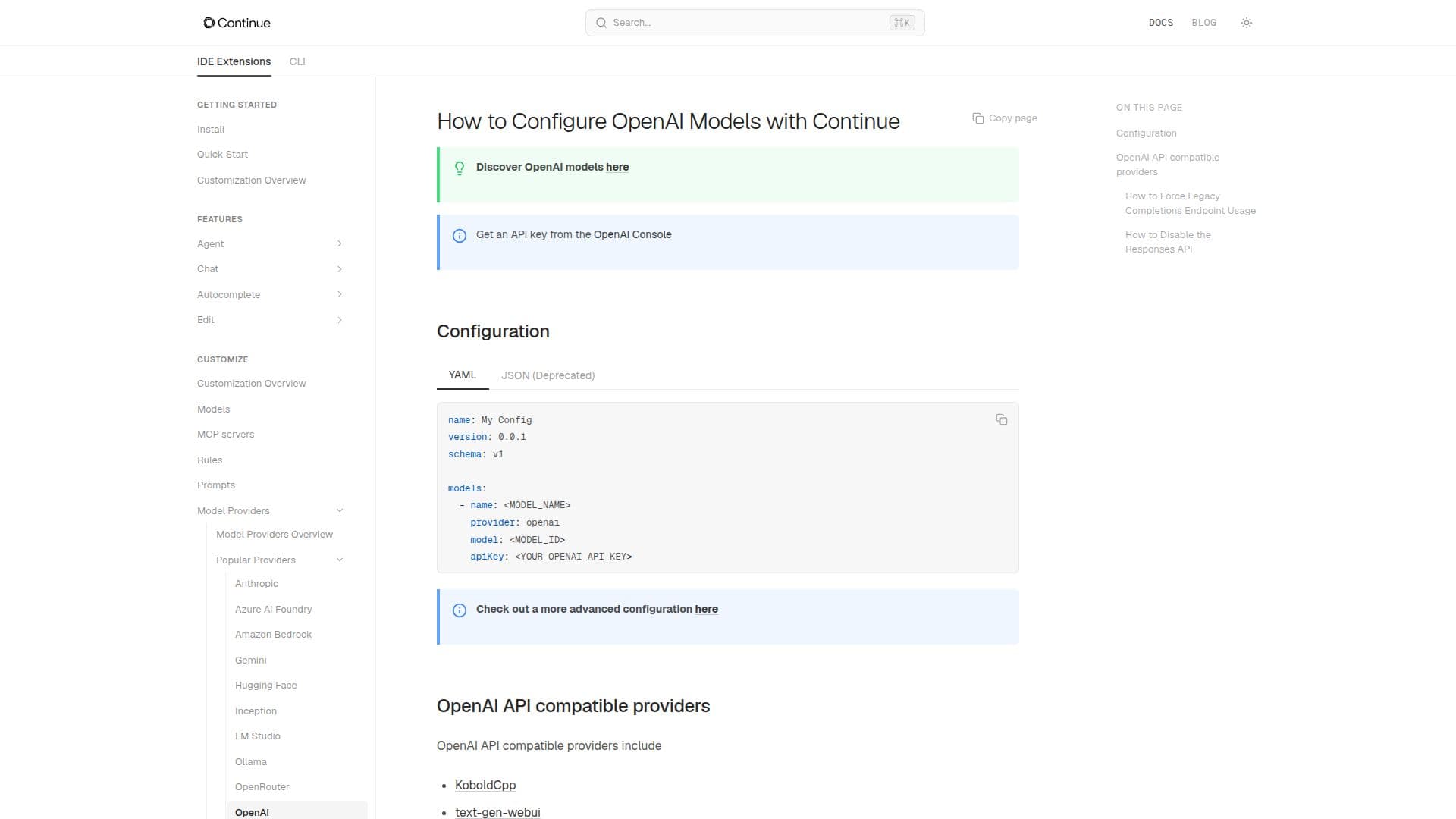Screen dimensions: 1456x819
Task: Select OpenRouter in sidebar
Action: [x=262, y=787]
